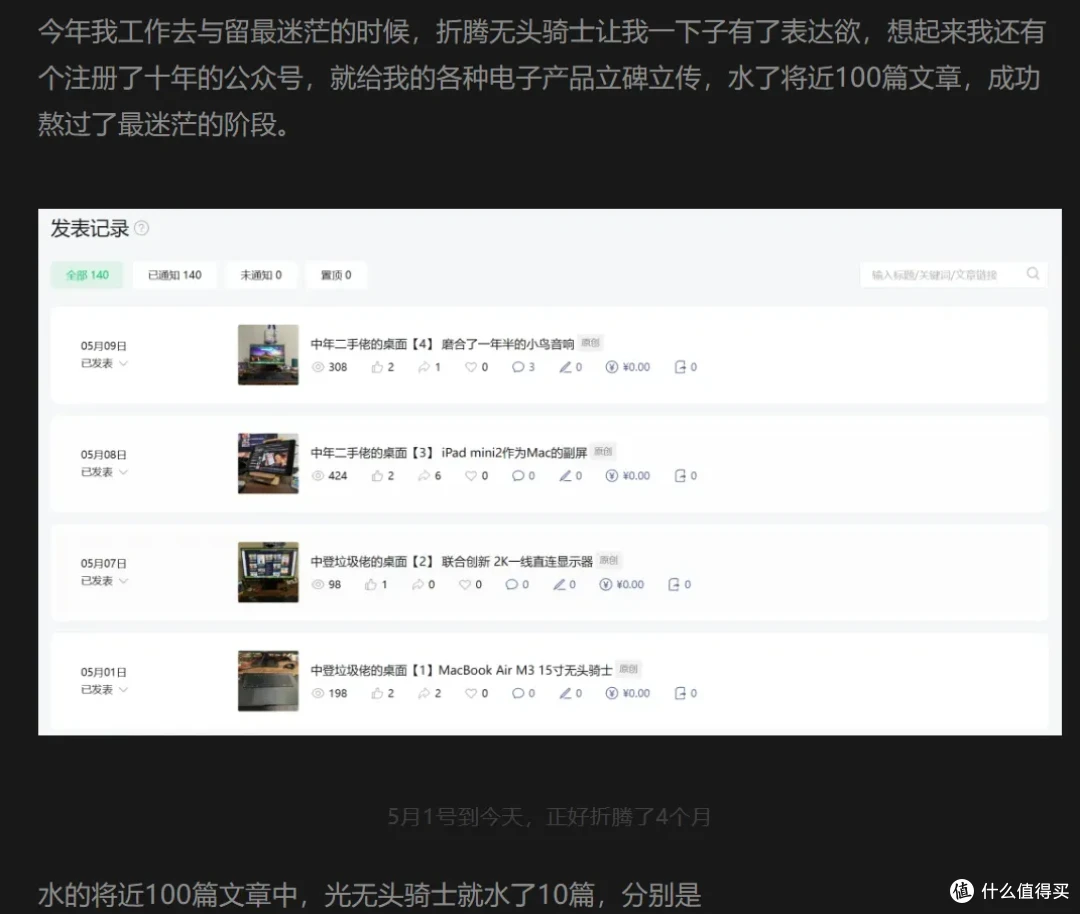Viewport: 1080px width, 914px height.
Task: Select the 全部 140 tab
Action: tap(87, 275)
